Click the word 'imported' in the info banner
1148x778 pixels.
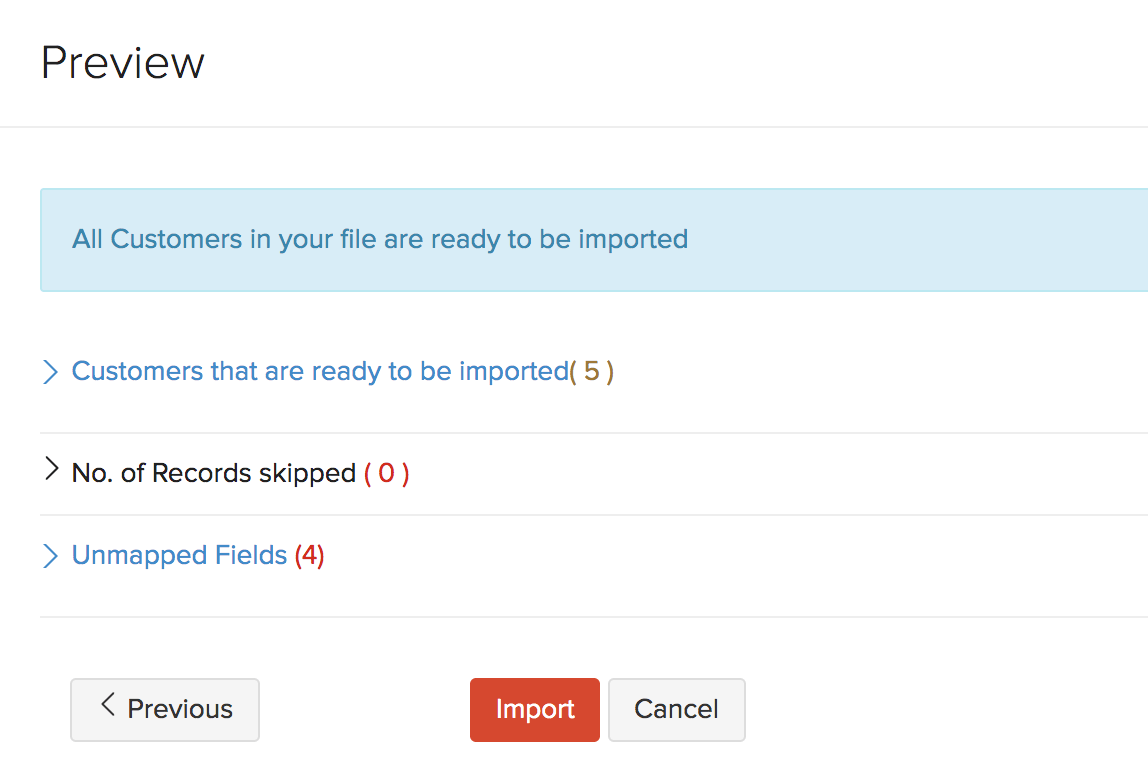coord(633,240)
